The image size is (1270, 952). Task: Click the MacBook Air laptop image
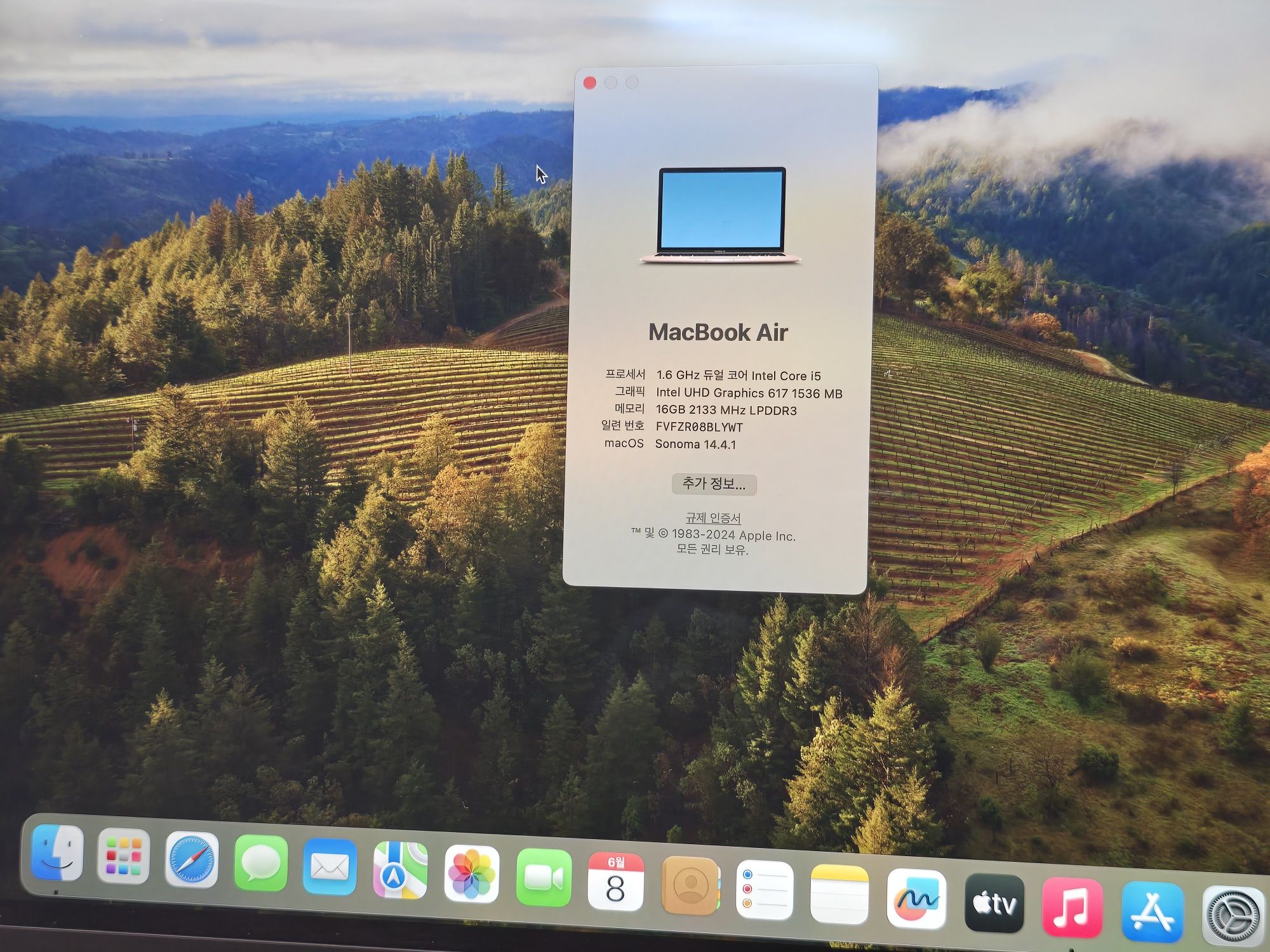(721, 215)
